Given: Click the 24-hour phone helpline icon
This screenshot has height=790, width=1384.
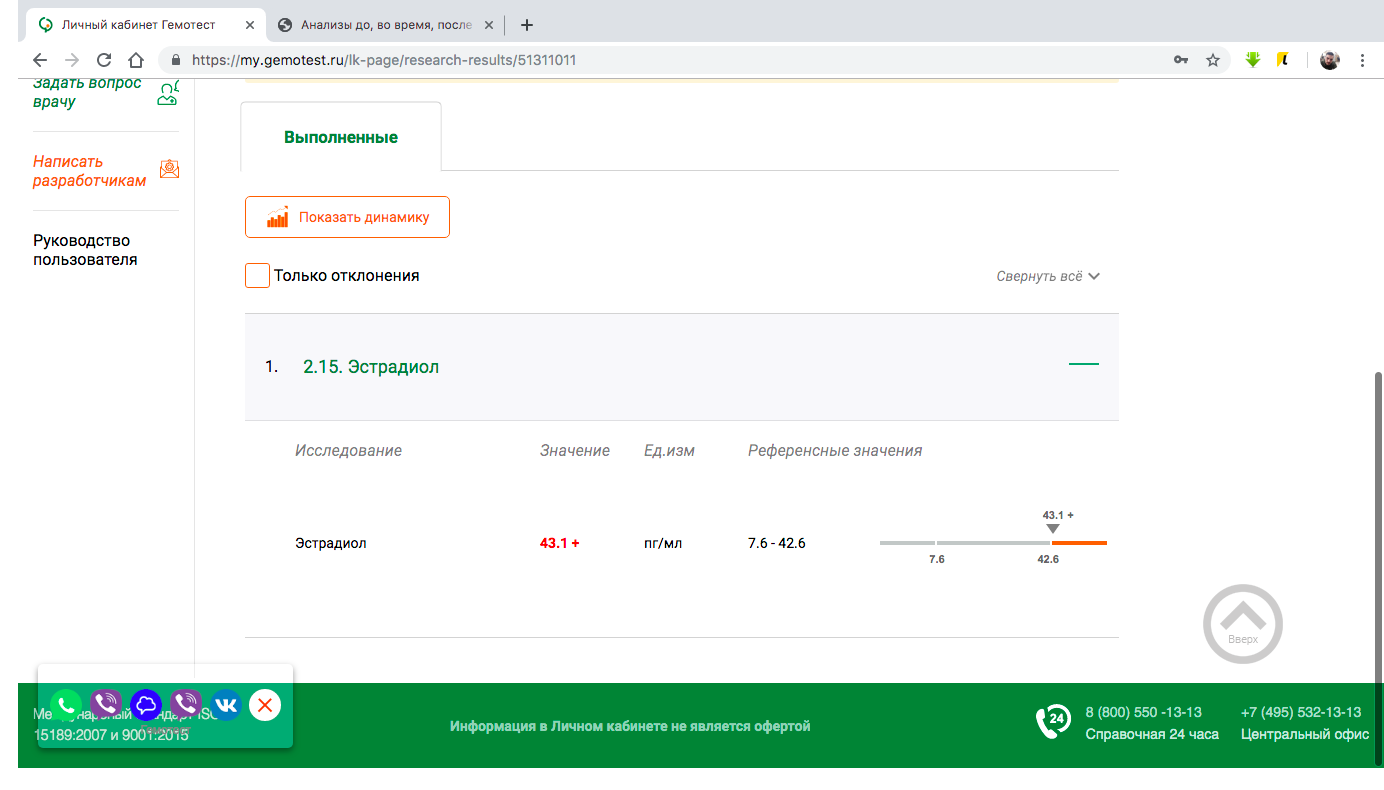Looking at the screenshot, I should pos(1053,722).
